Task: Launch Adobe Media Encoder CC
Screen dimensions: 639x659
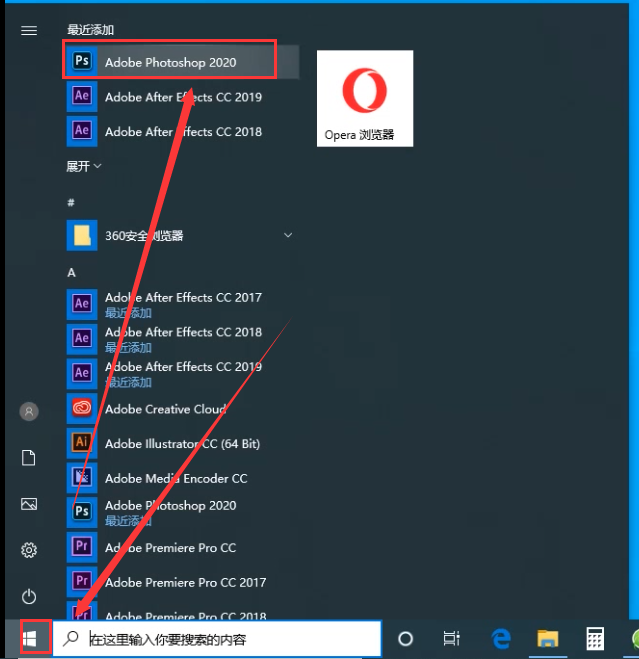Action: (182, 478)
